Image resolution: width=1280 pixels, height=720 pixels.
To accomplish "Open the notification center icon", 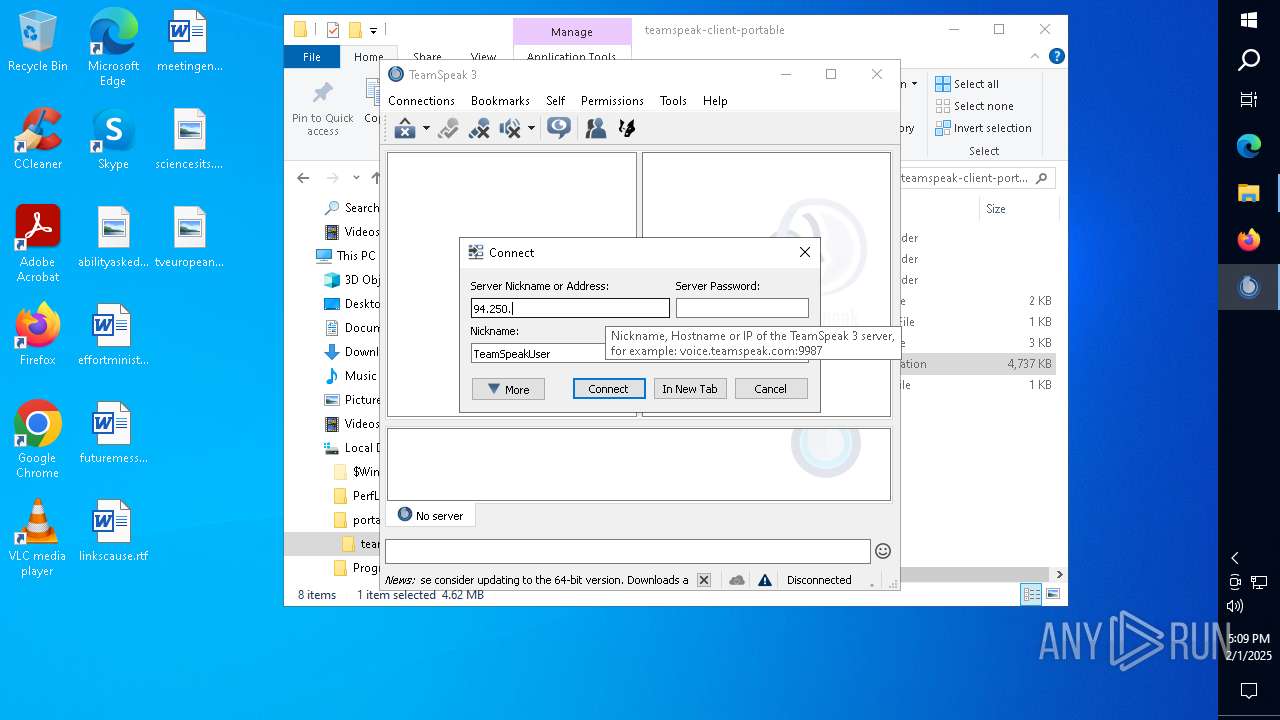I will 1249,690.
